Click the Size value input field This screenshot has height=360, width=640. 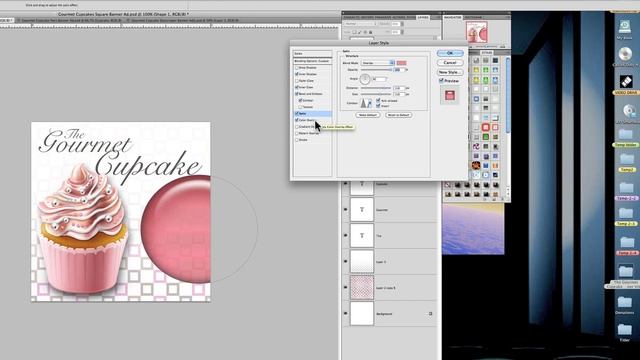(x=399, y=94)
